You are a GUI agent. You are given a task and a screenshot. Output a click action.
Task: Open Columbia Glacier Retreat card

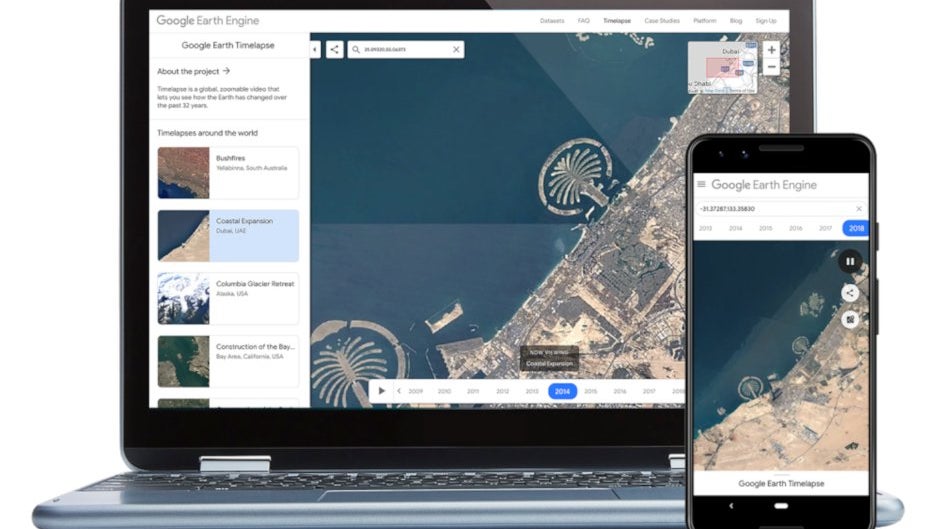coord(228,299)
